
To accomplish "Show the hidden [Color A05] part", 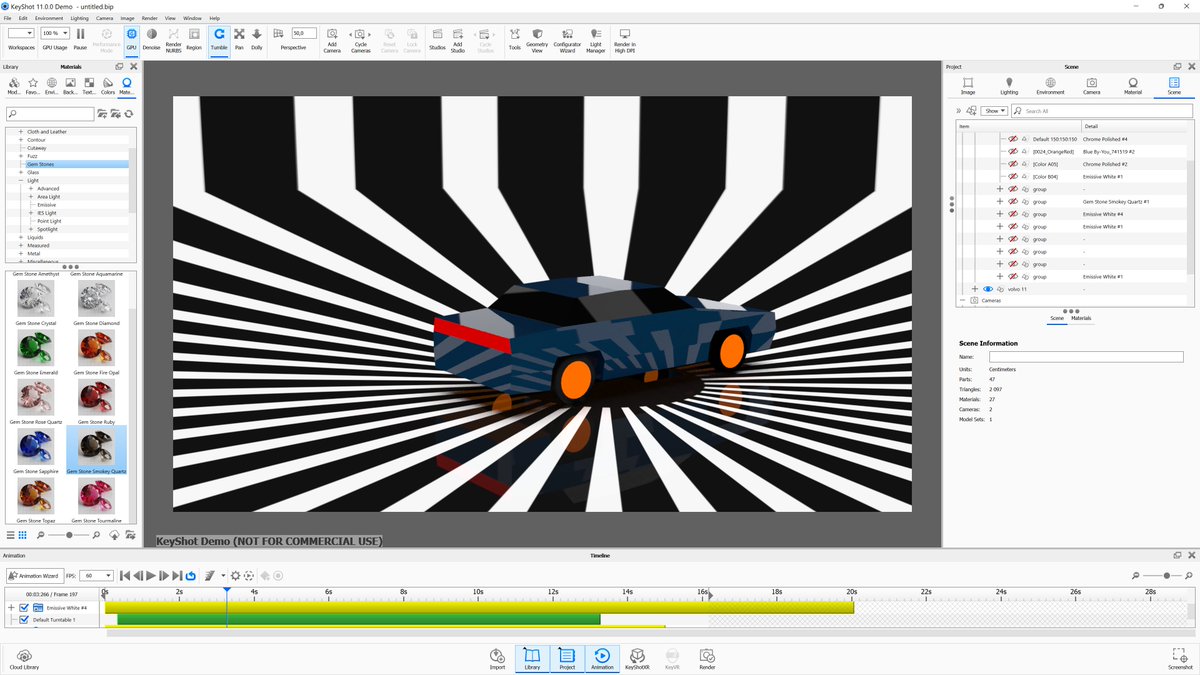I will (1012, 164).
